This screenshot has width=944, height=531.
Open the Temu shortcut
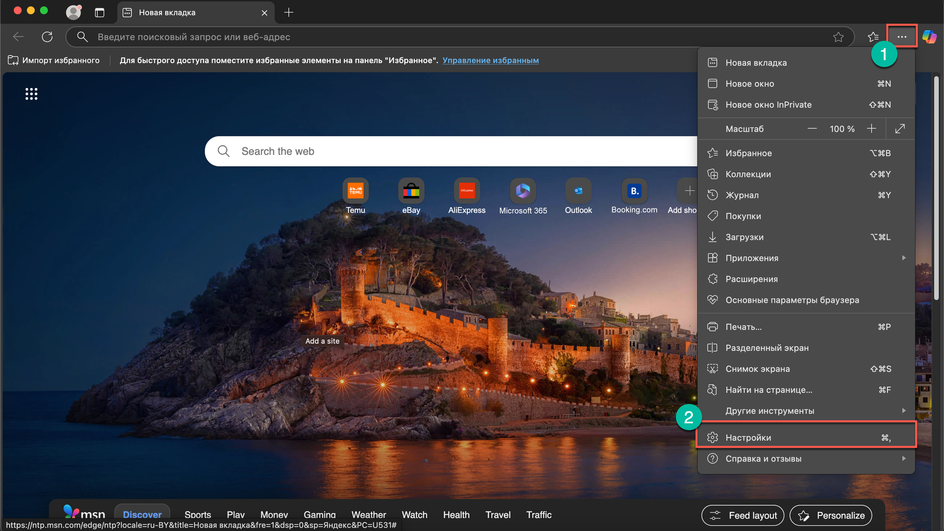point(355,196)
